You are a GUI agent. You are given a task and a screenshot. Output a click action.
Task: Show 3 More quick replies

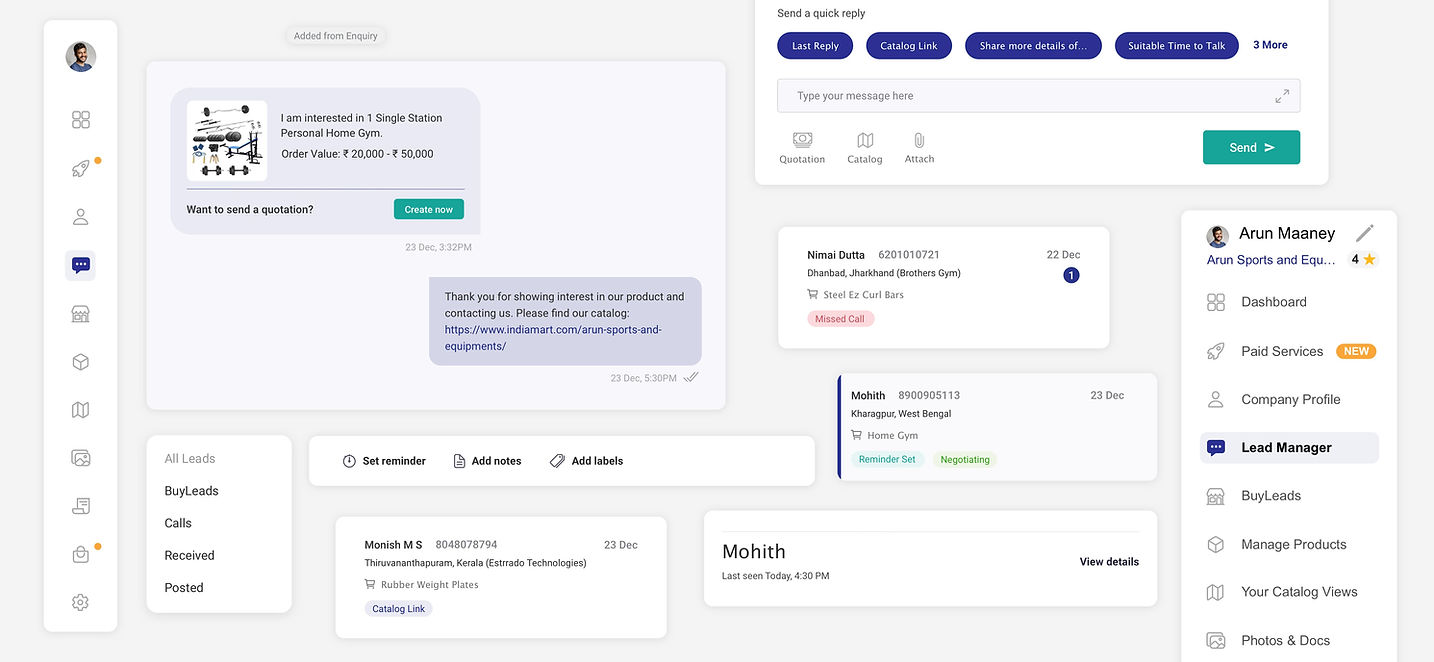[1270, 45]
